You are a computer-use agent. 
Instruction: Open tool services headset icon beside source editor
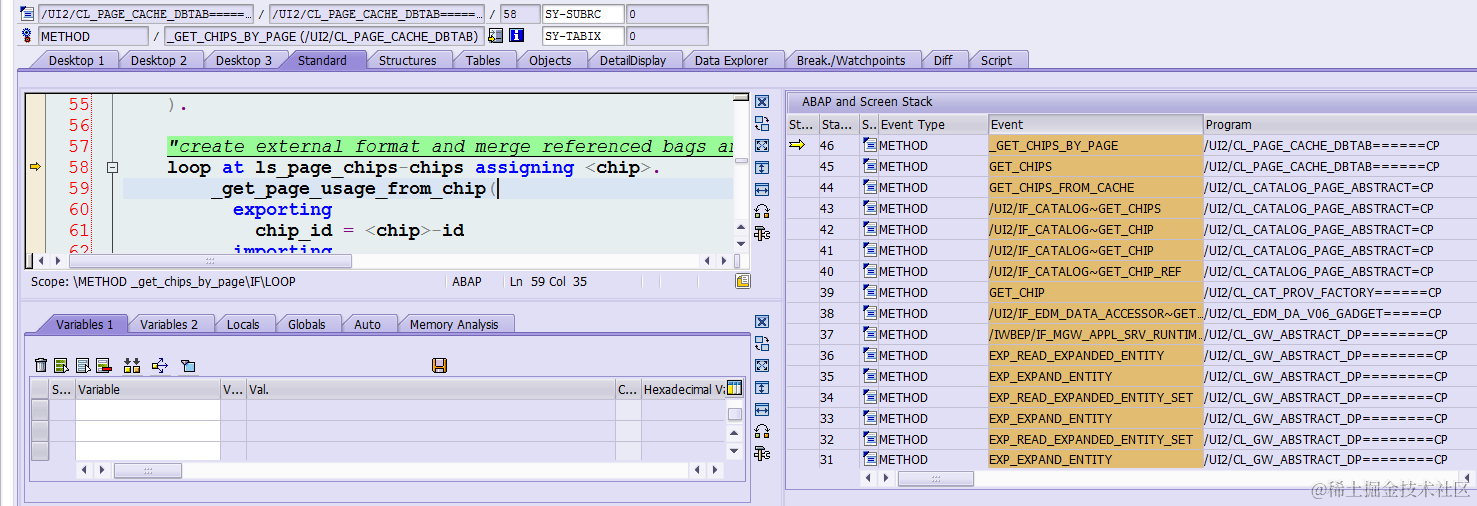pos(762,211)
